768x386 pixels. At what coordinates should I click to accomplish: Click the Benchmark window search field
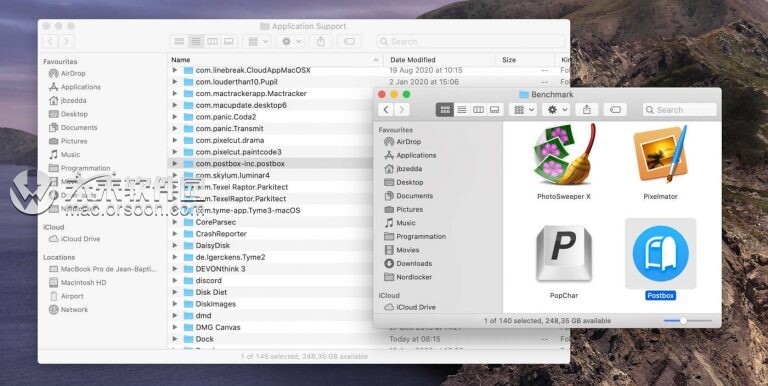point(680,110)
